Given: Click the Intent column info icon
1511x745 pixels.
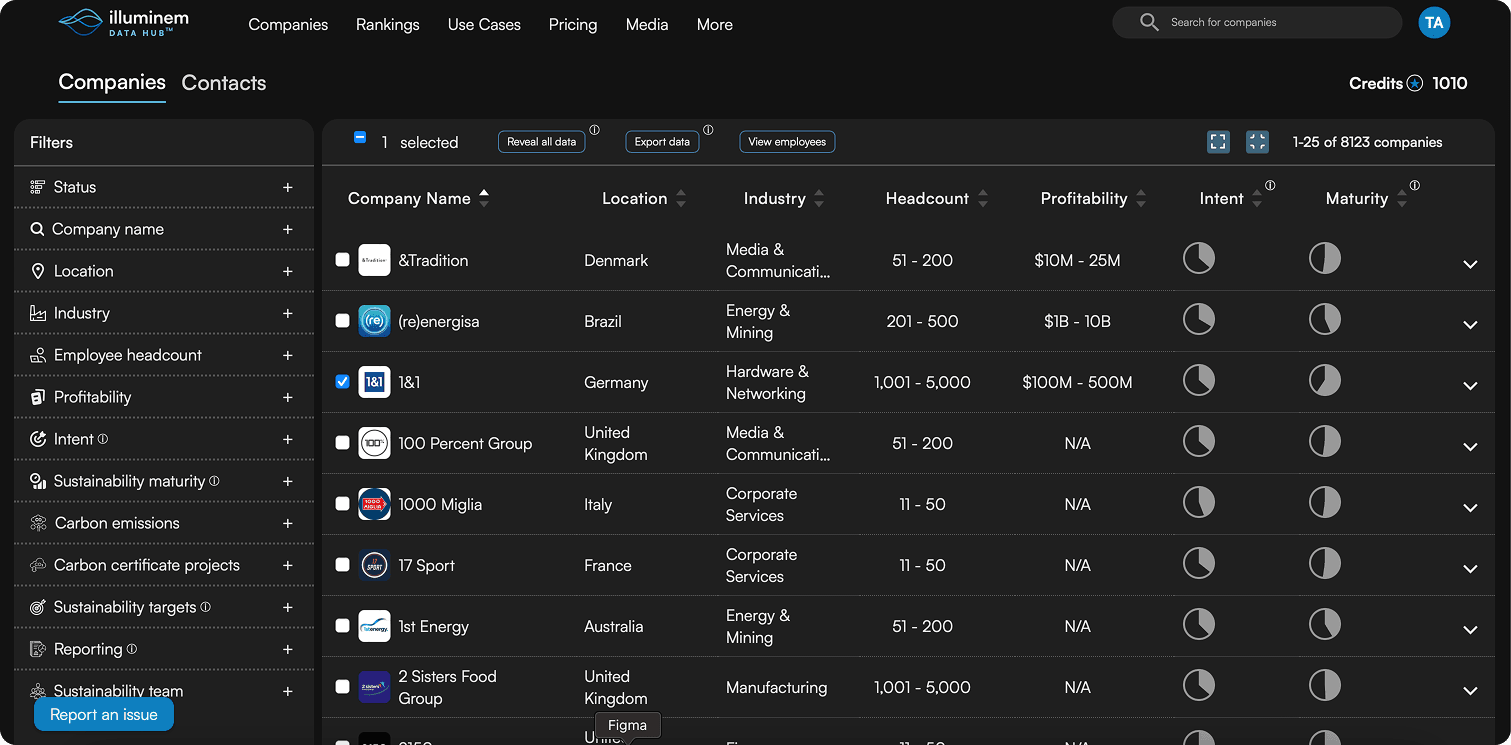Looking at the screenshot, I should pos(1270,186).
